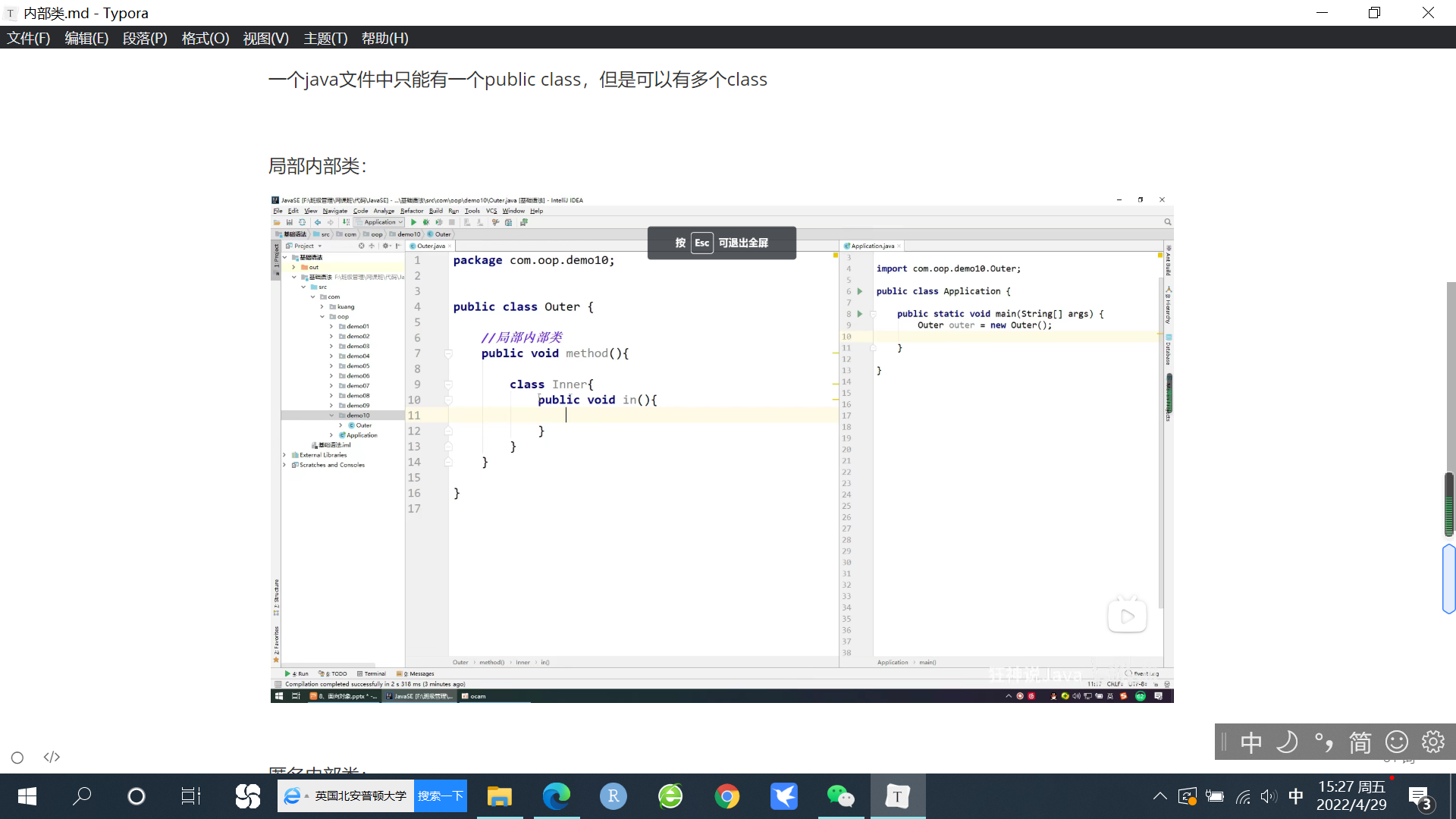
Task: Open IME settings gear
Action: (1432, 742)
